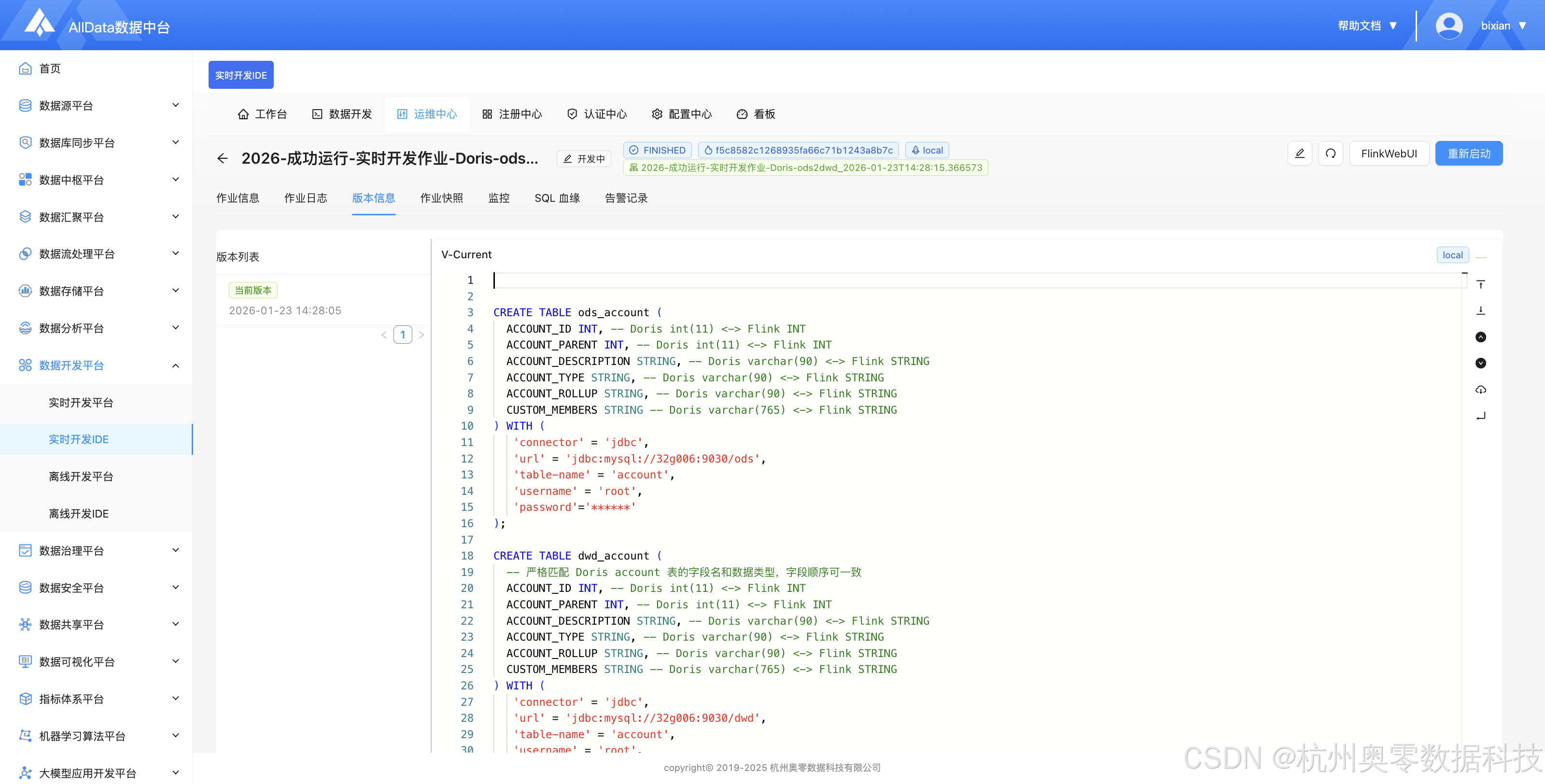Click the word wrap return-arrow icon
The width and height of the screenshot is (1545, 784).
(1480, 416)
